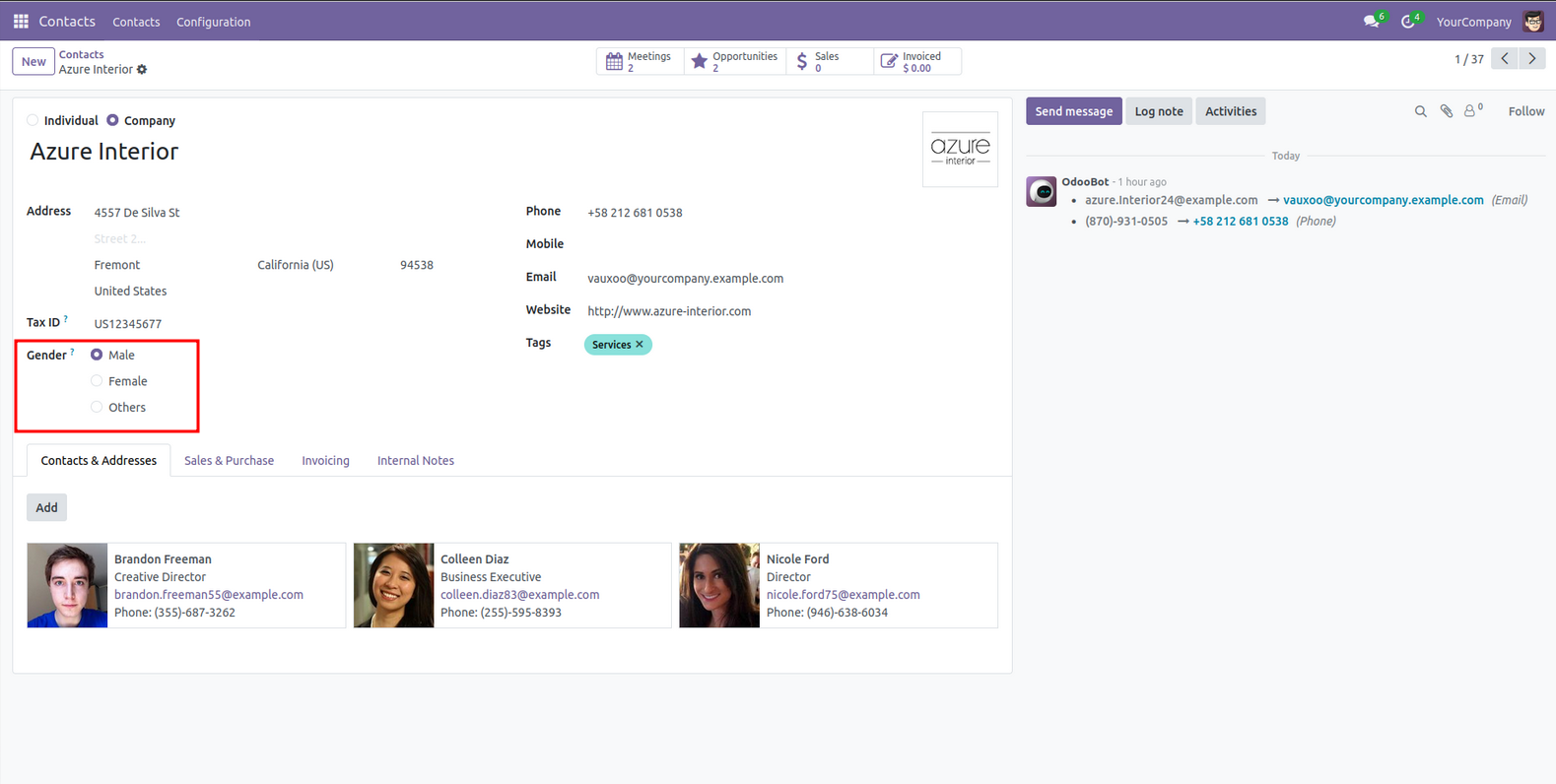Viewport: 1556px width, 784px height.
Task: Click brandon.freeman55@example.com email link
Action: click(209, 595)
